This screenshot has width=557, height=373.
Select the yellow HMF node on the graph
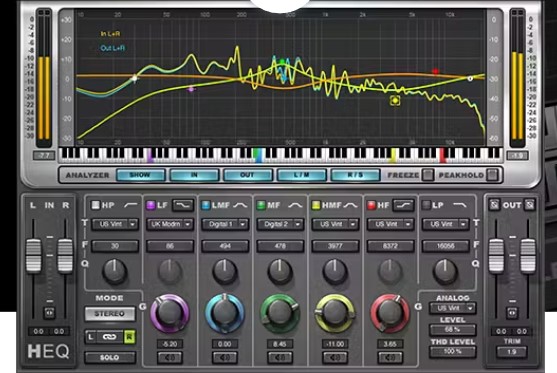click(x=395, y=101)
